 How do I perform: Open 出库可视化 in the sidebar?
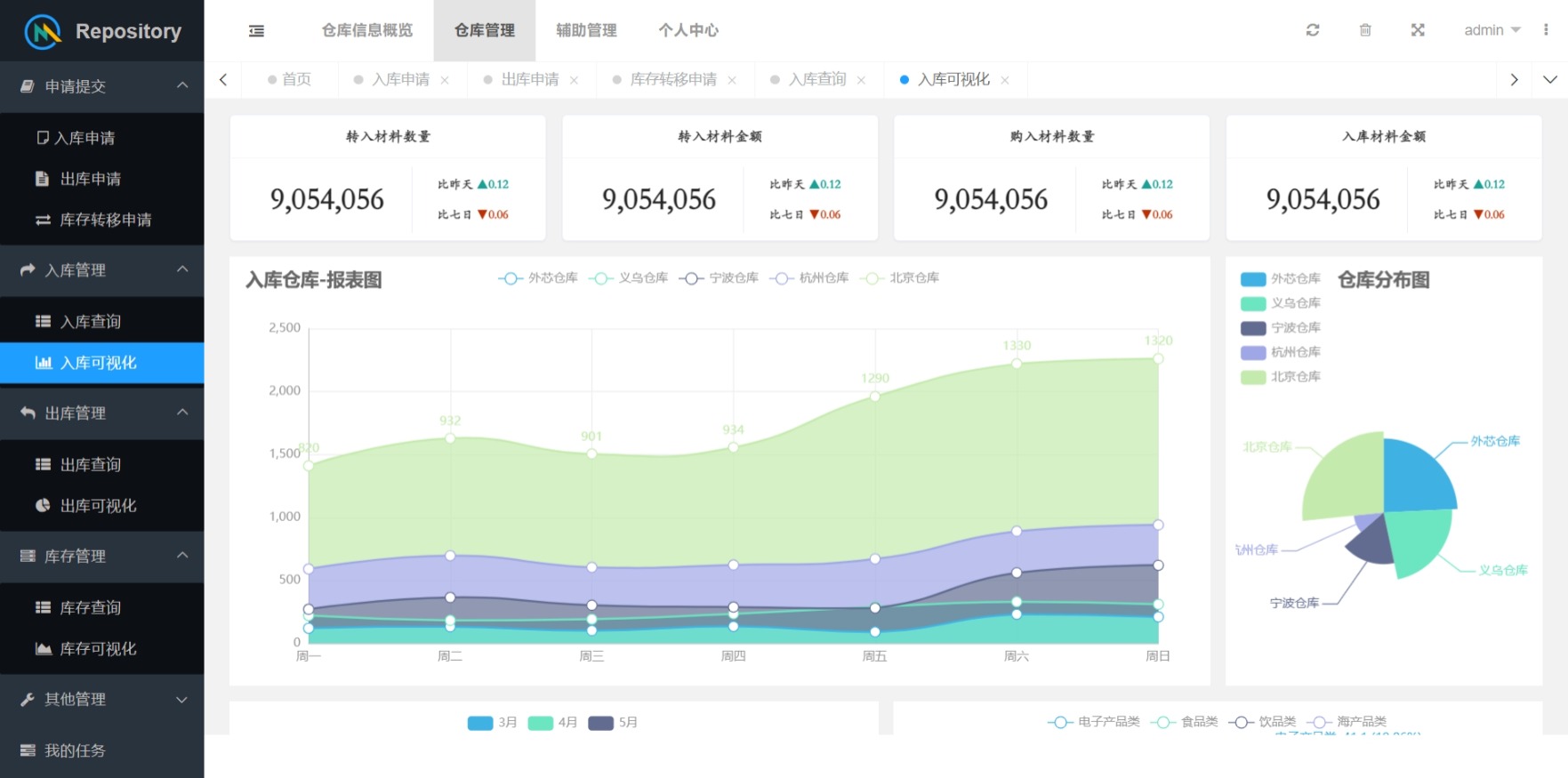click(x=102, y=506)
